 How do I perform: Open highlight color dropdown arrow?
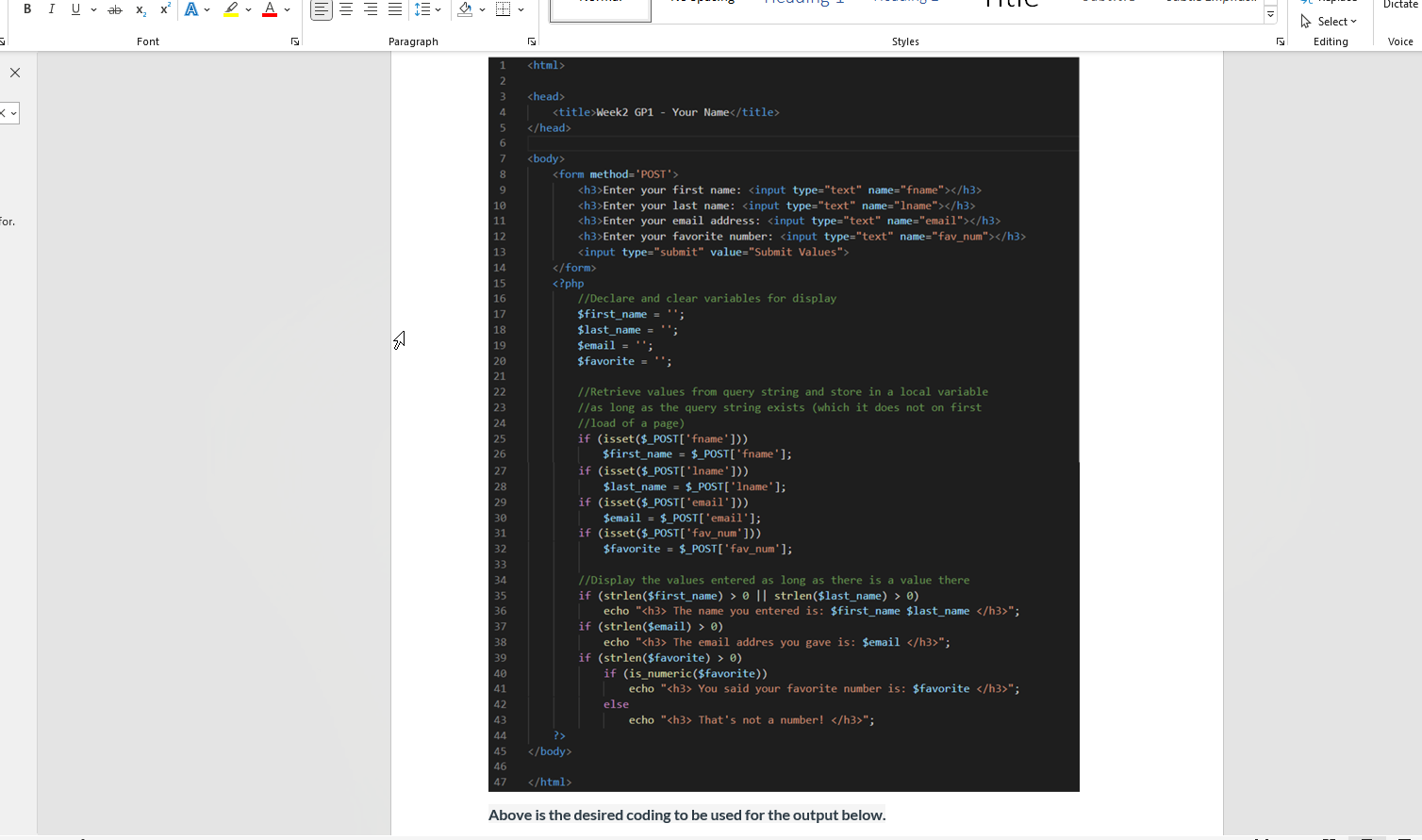tap(248, 9)
